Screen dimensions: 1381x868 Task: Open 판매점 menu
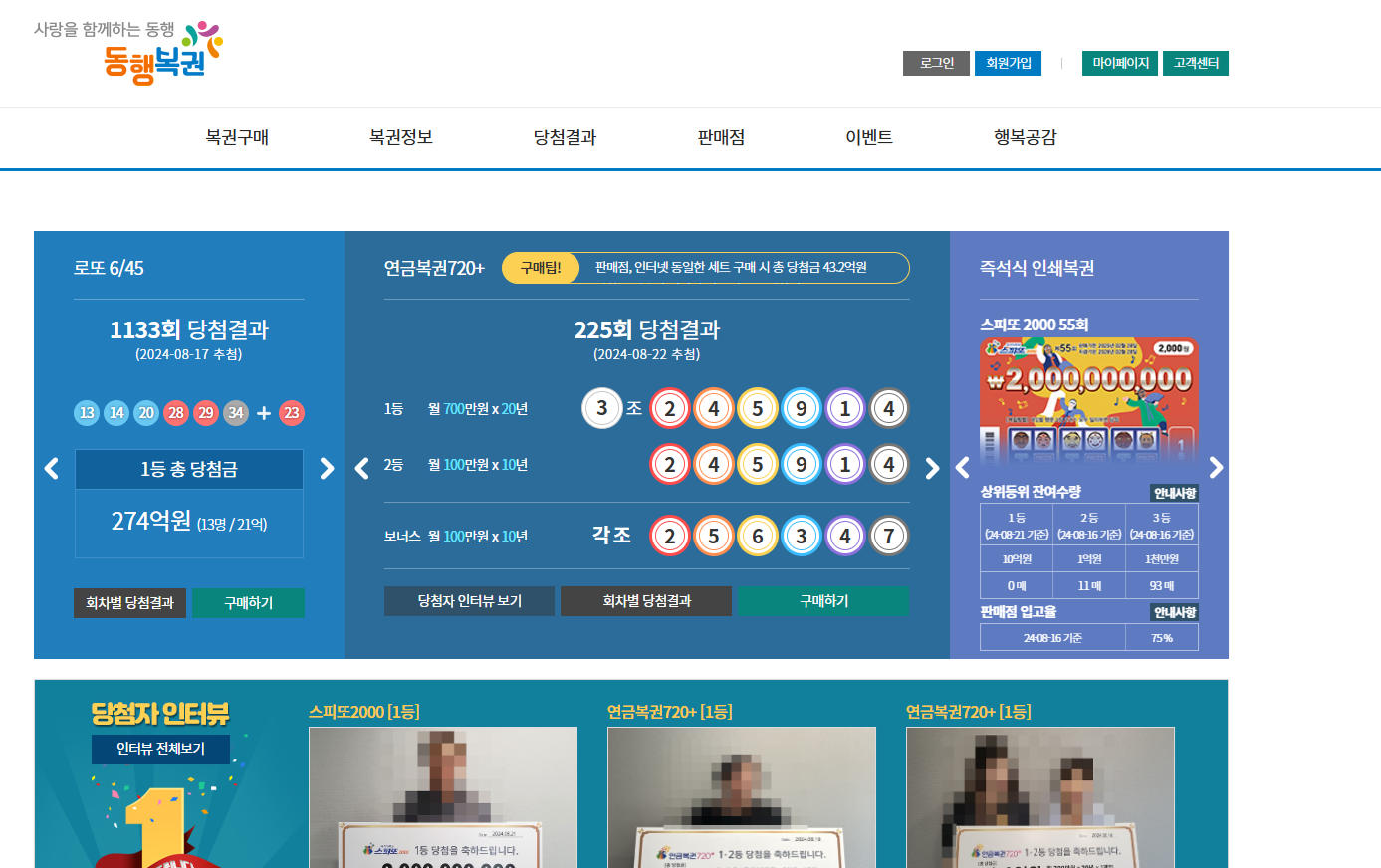tap(722, 137)
